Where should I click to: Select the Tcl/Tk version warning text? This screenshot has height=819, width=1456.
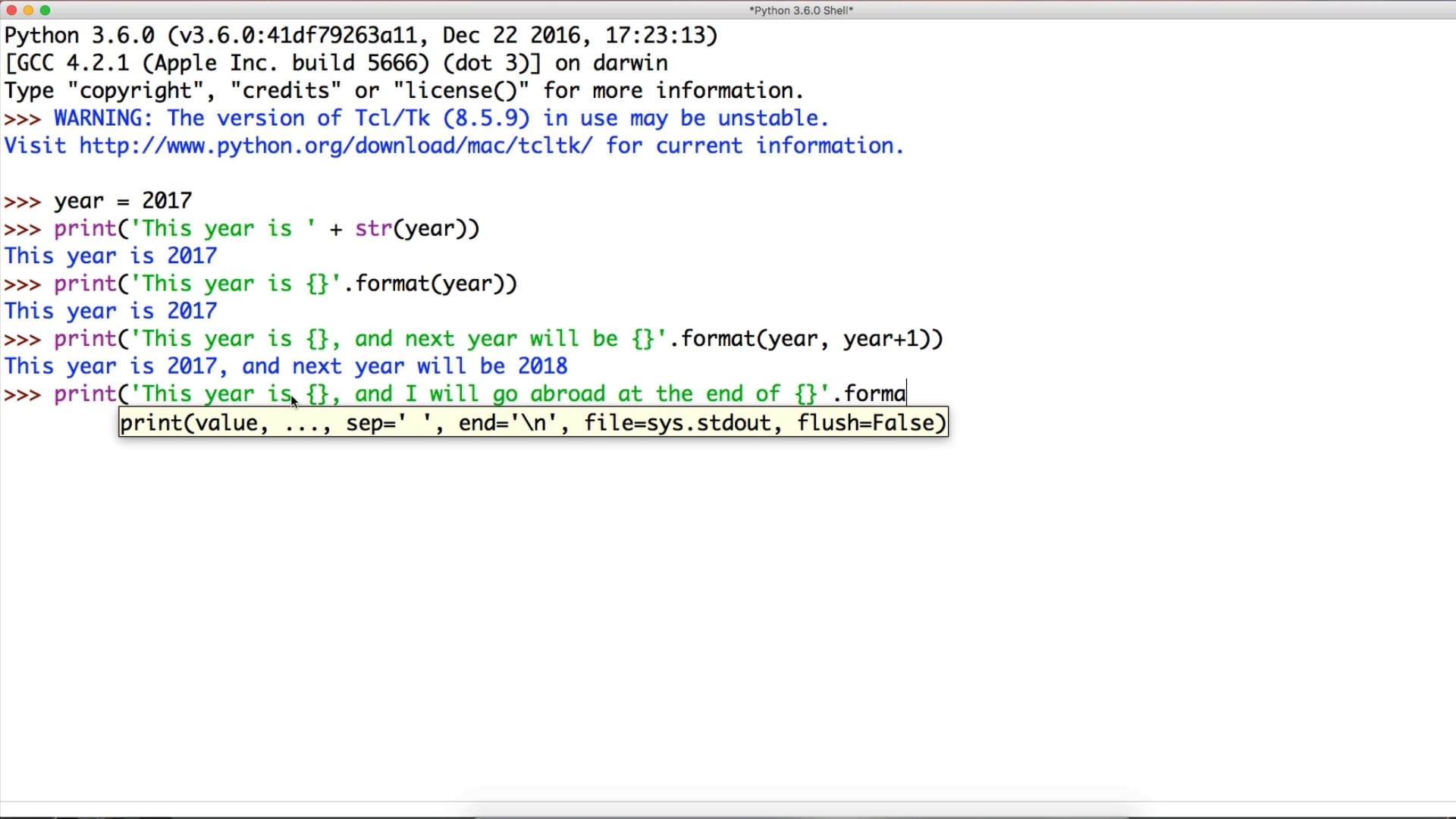point(440,118)
